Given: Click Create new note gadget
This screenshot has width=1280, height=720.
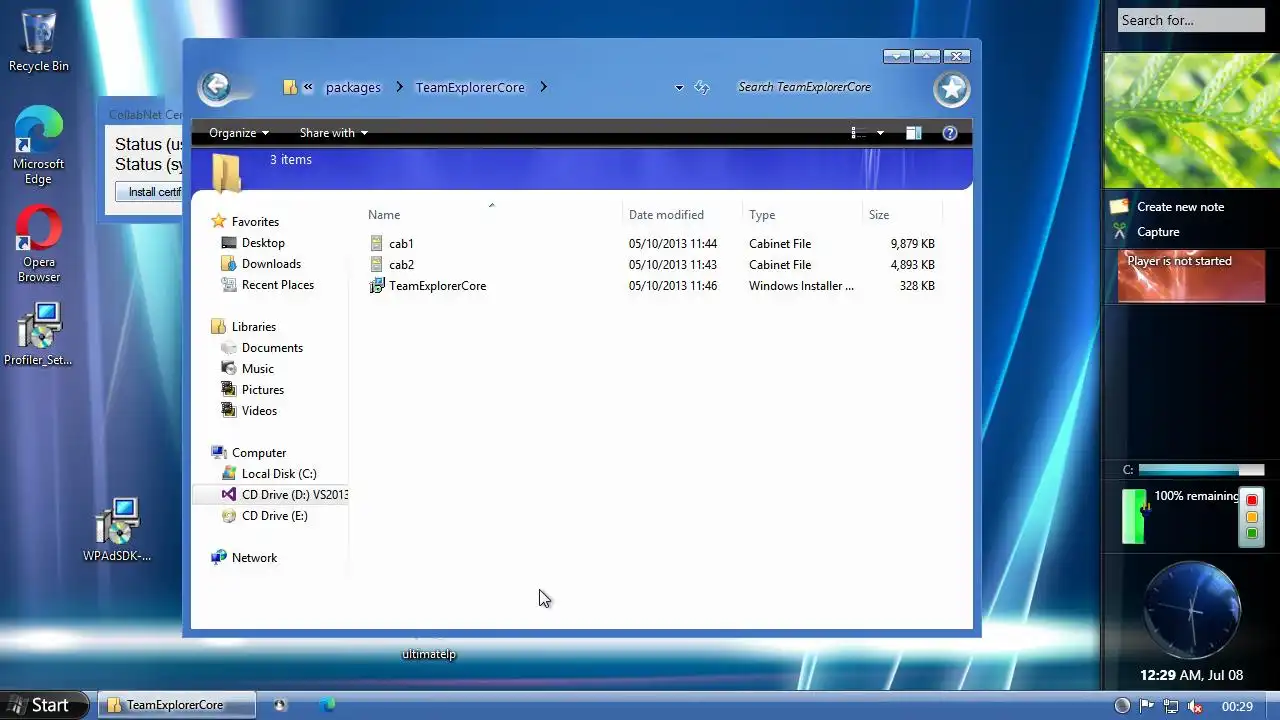Looking at the screenshot, I should click(x=1180, y=207).
